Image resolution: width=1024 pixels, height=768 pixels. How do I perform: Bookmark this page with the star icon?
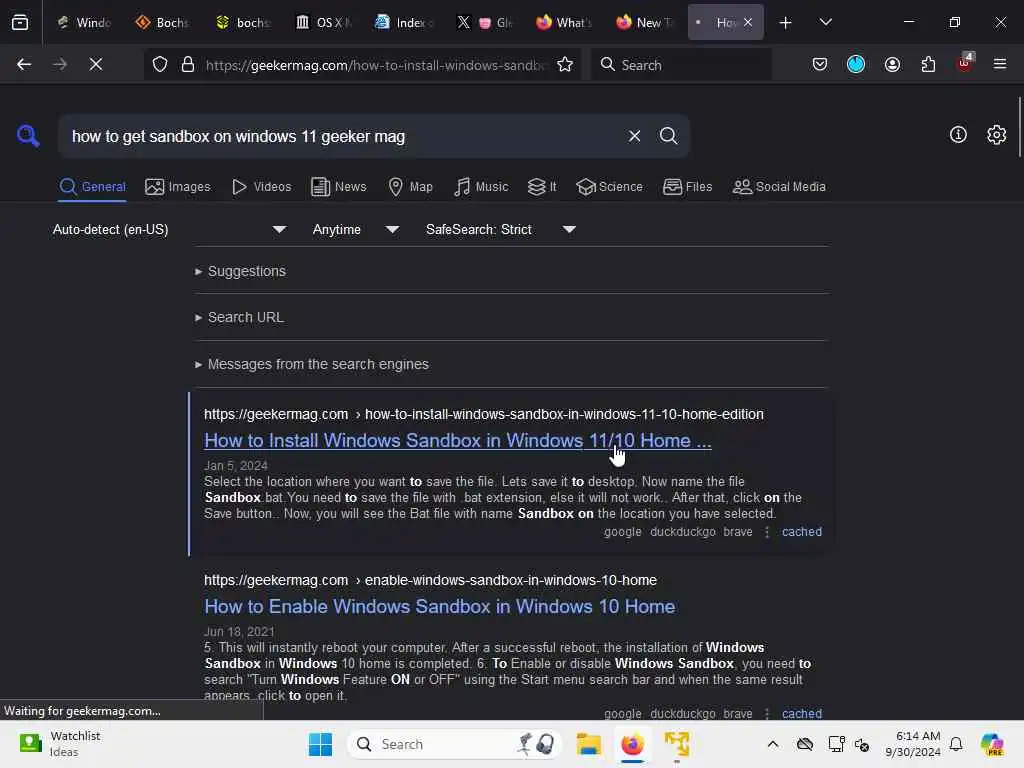565,65
